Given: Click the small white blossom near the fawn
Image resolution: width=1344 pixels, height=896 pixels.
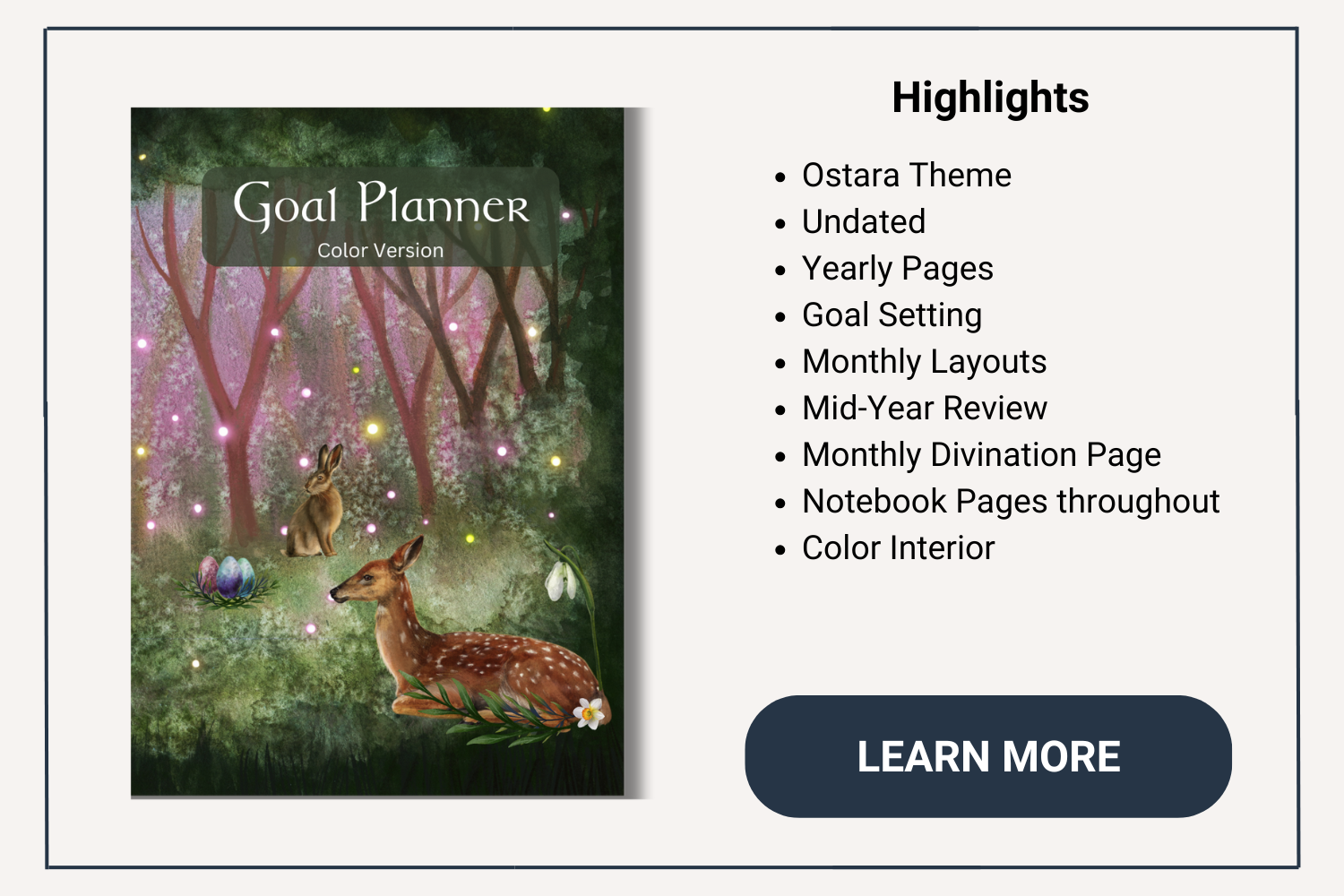Looking at the screenshot, I should (x=589, y=713).
